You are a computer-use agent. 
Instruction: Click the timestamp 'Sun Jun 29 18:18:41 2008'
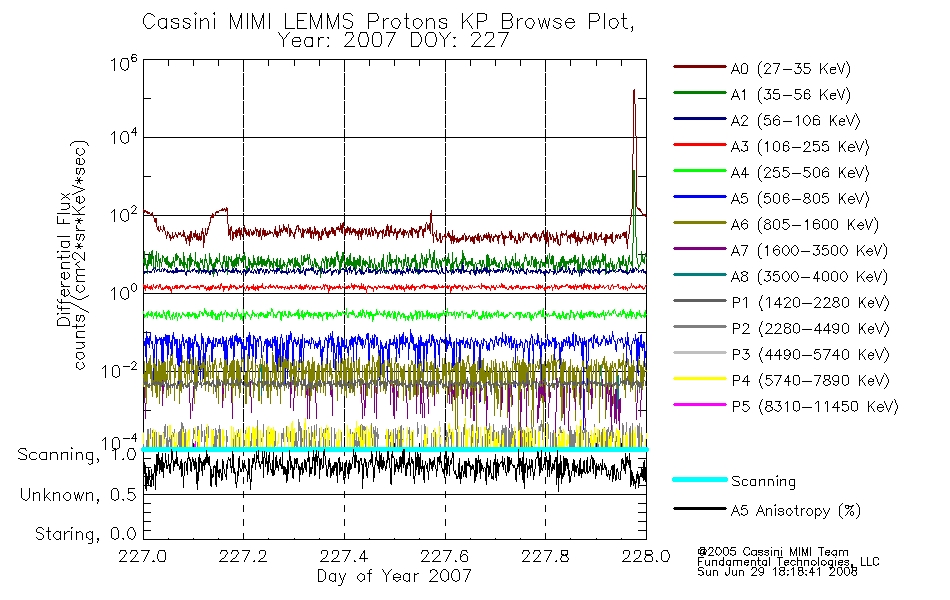point(777,572)
